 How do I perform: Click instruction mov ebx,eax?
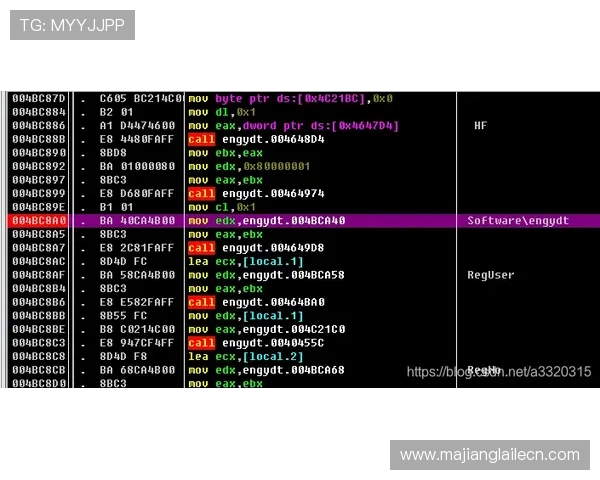pyautogui.click(x=225, y=153)
